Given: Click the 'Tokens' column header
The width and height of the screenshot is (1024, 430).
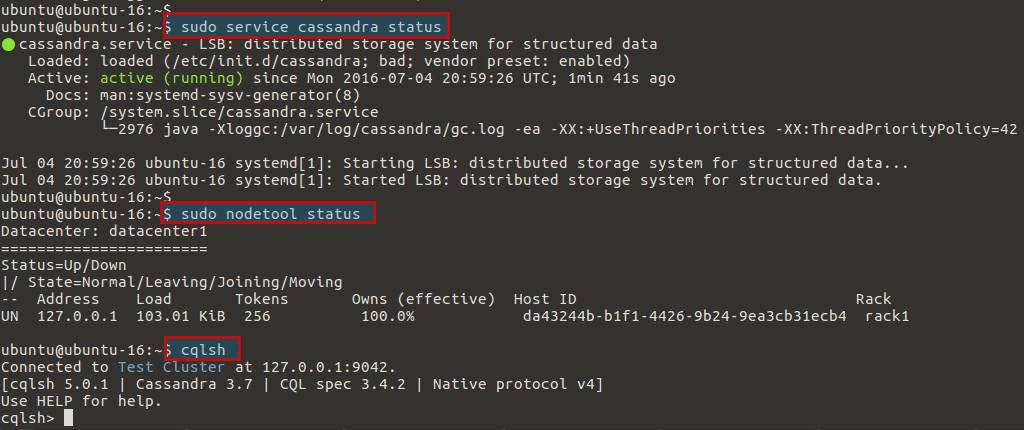Looking at the screenshot, I should tap(261, 299).
